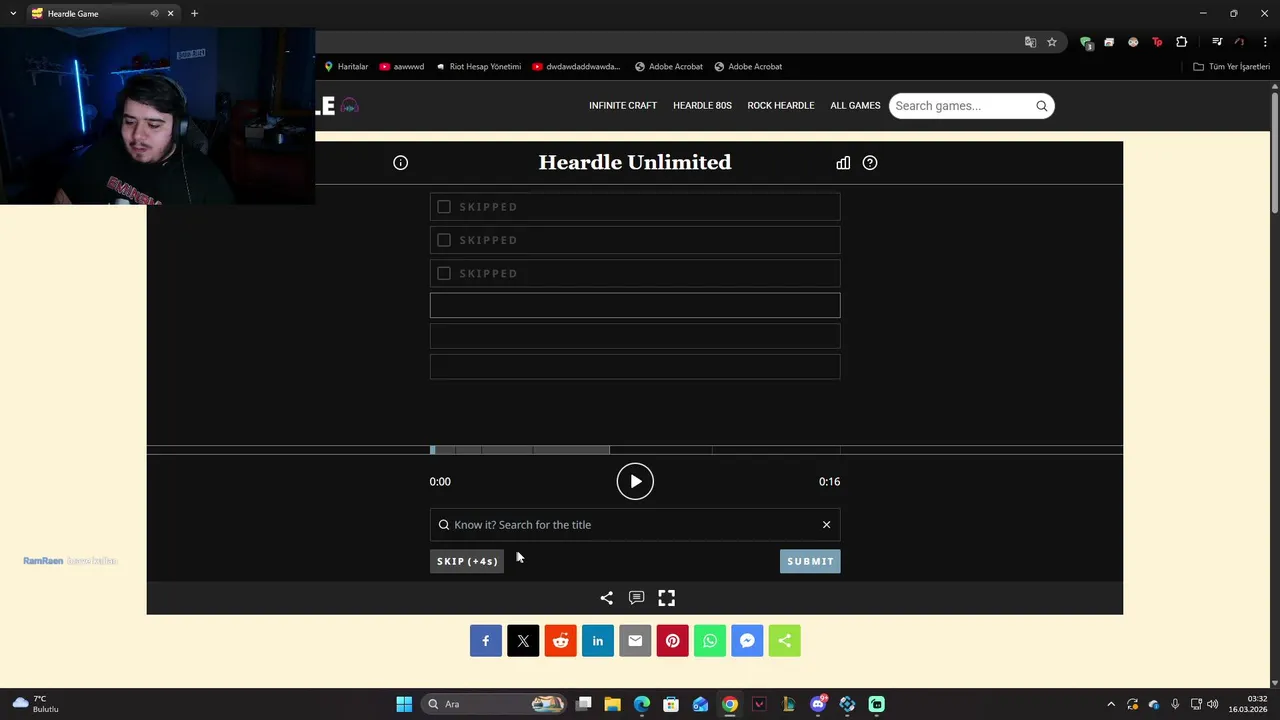The height and width of the screenshot is (720, 1280).
Task: Open the media control music icon
Action: (1217, 42)
